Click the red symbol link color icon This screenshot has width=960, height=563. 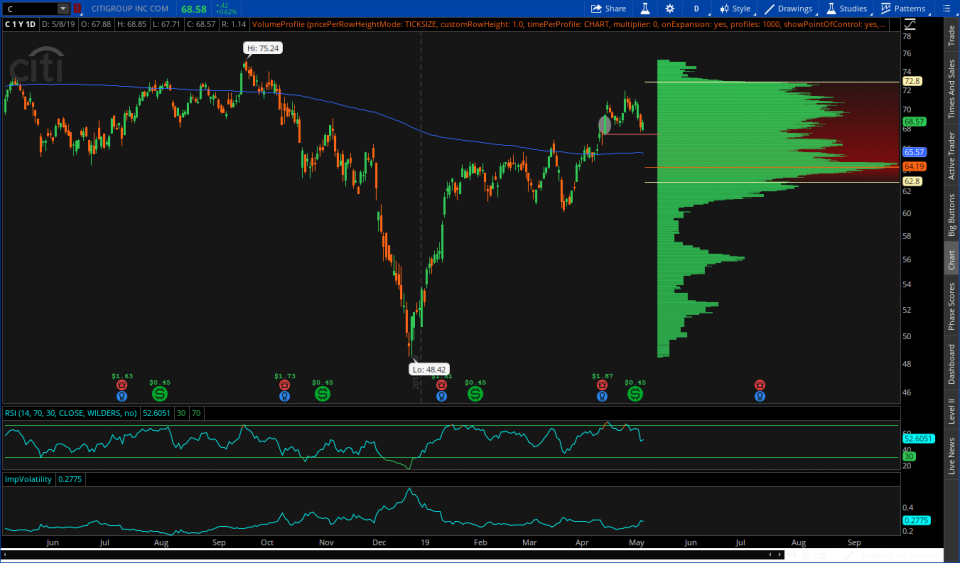(x=77, y=9)
